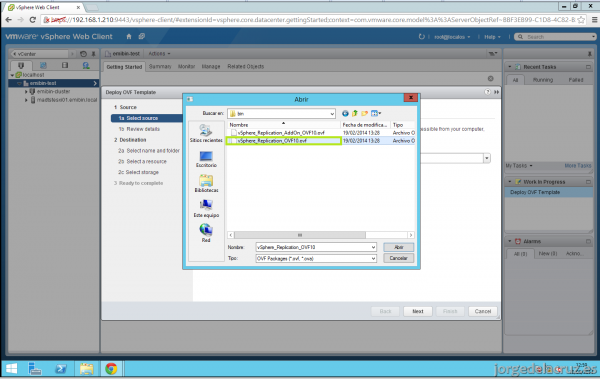Click horizontal scrollbar in file list
Viewport: 600px width, 379px height.
pyautogui.click(x=300, y=235)
